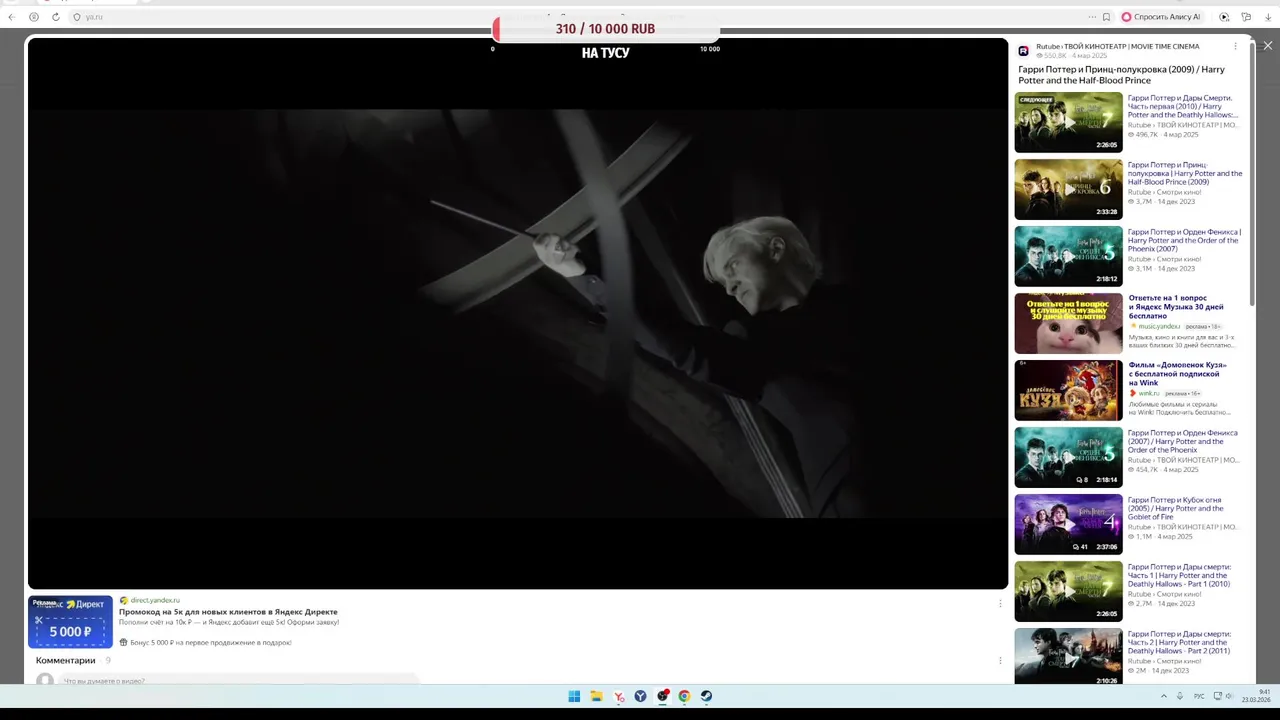The height and width of the screenshot is (720, 1280).
Task: Click the Rutube channel logo icon
Action: pyautogui.click(x=1023, y=51)
